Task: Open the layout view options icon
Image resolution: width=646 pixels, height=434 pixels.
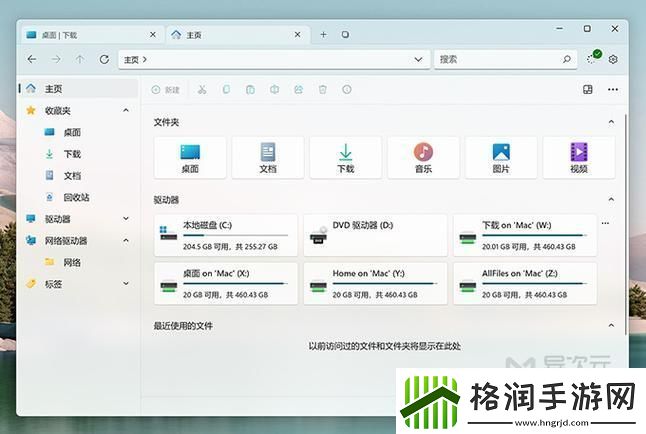Action: click(588, 89)
